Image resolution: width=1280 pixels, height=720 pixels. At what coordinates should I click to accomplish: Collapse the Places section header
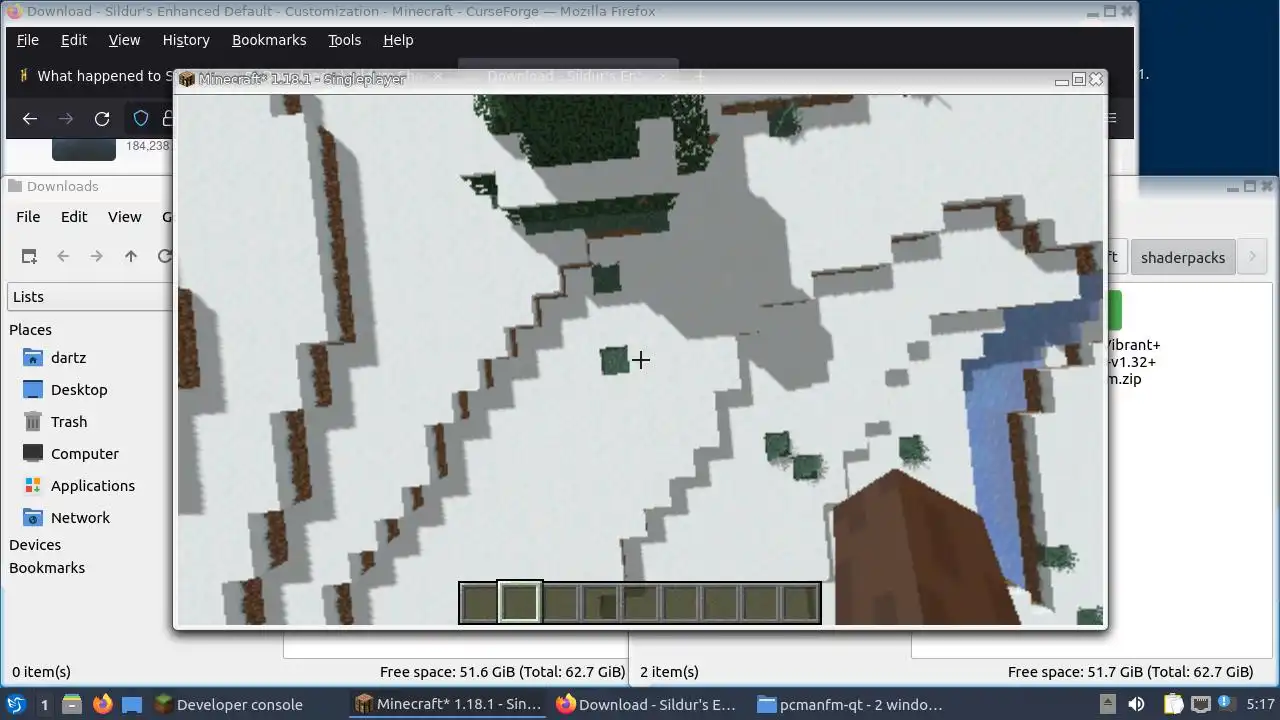coord(30,329)
